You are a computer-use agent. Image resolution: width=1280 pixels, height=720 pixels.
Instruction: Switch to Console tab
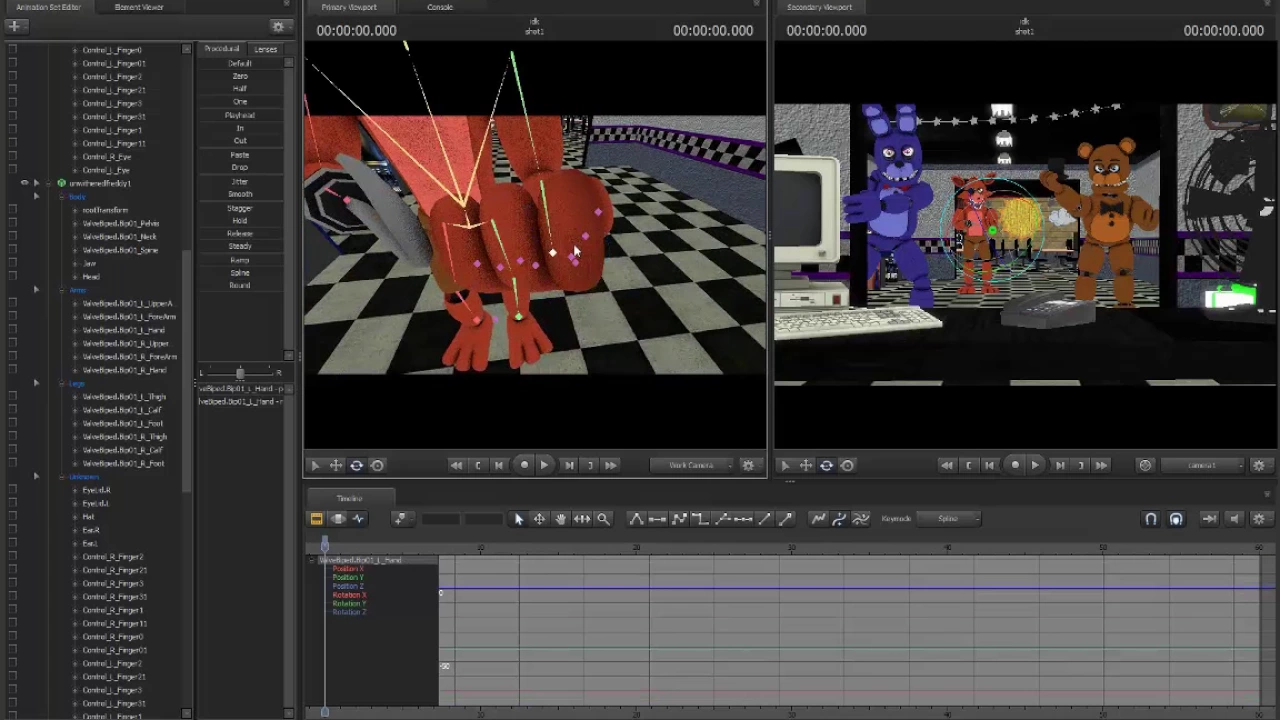440,7
